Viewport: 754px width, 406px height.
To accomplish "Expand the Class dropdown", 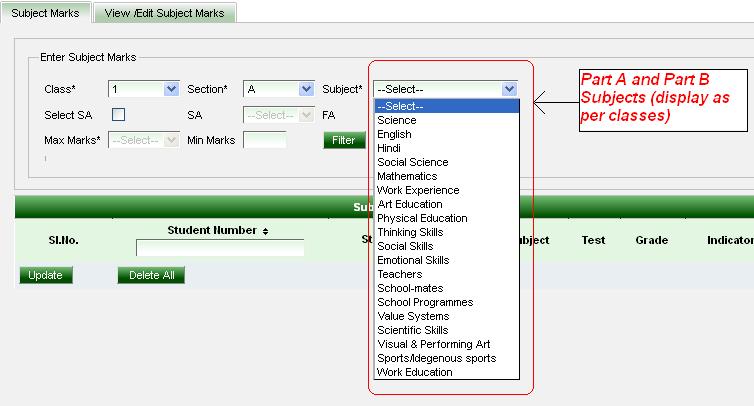I will [170, 89].
